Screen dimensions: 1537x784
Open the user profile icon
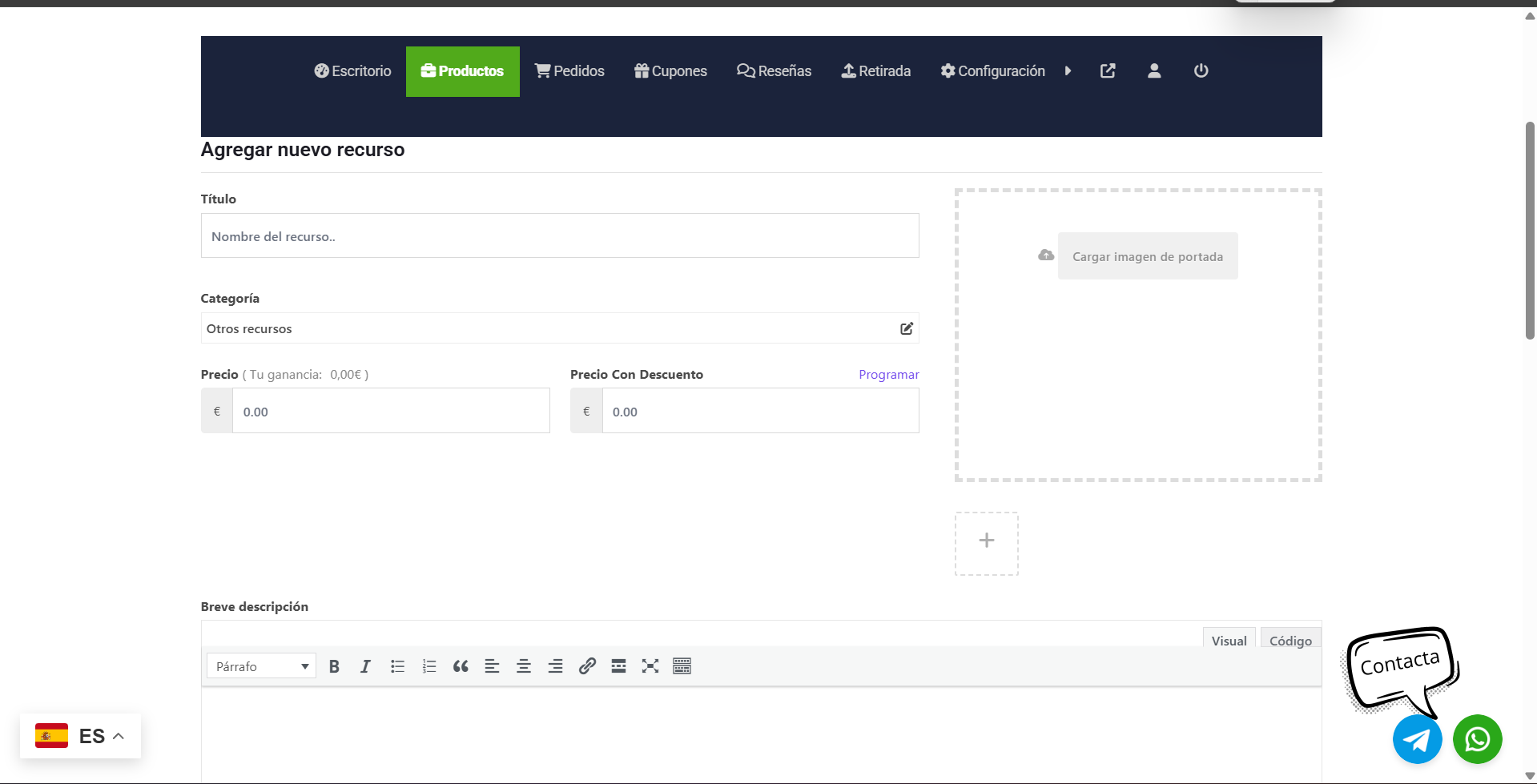[1154, 70]
